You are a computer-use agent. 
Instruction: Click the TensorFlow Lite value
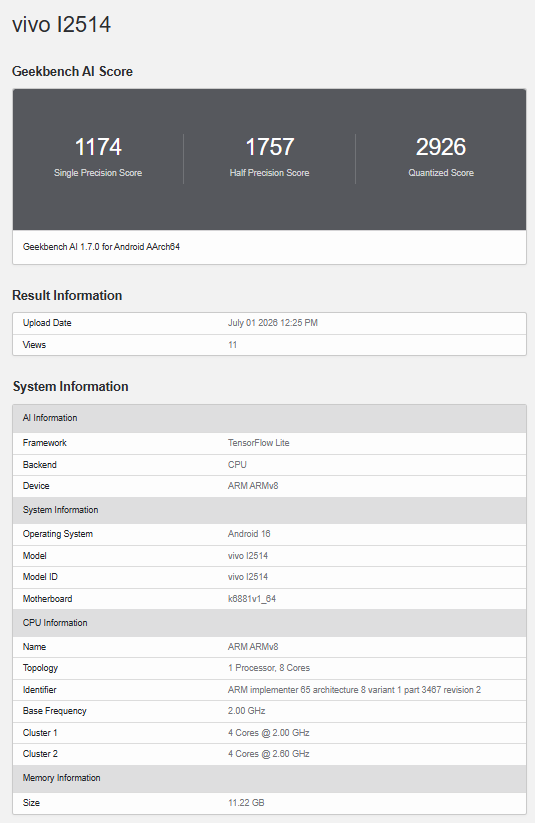[259, 443]
